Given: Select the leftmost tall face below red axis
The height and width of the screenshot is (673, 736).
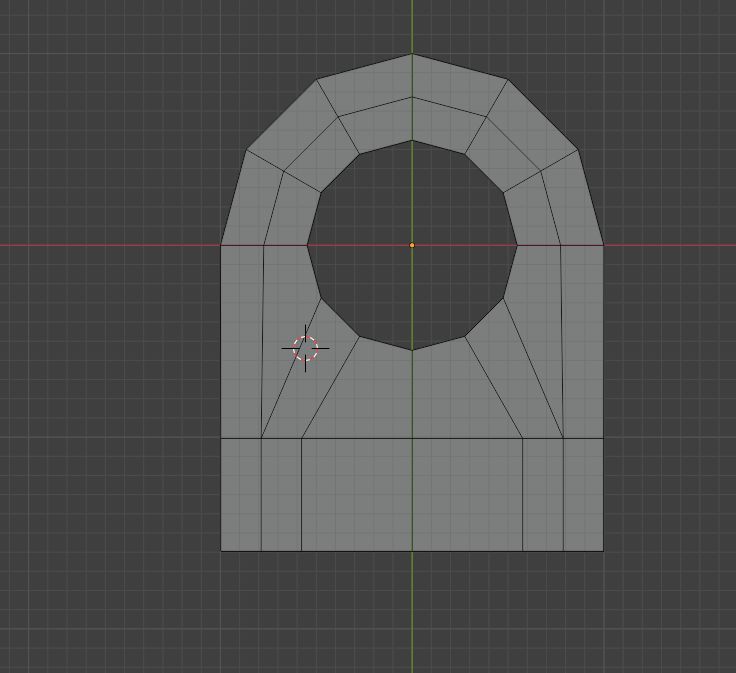Looking at the screenshot, I should (x=241, y=340).
